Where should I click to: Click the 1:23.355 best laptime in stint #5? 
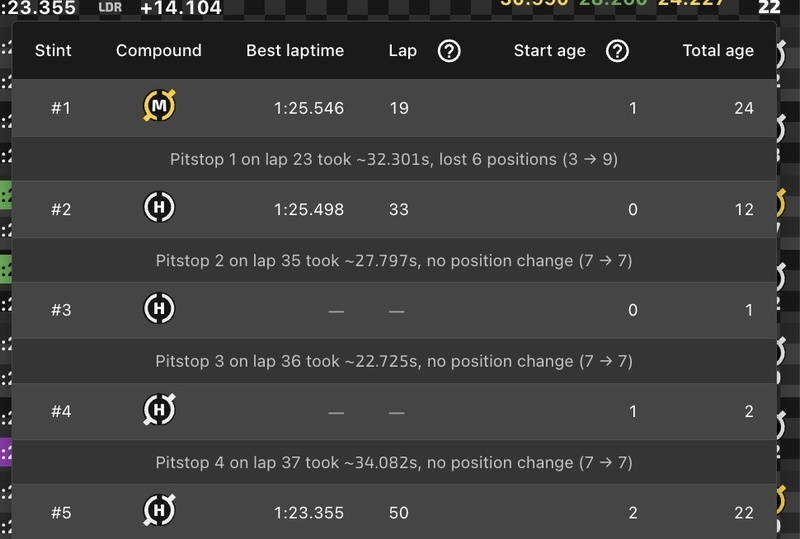tap(309, 512)
